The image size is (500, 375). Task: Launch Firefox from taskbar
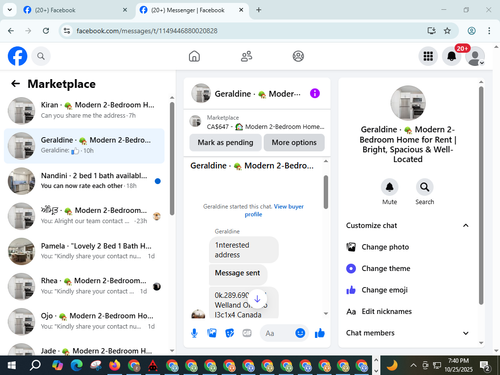pyautogui.click(x=115, y=366)
